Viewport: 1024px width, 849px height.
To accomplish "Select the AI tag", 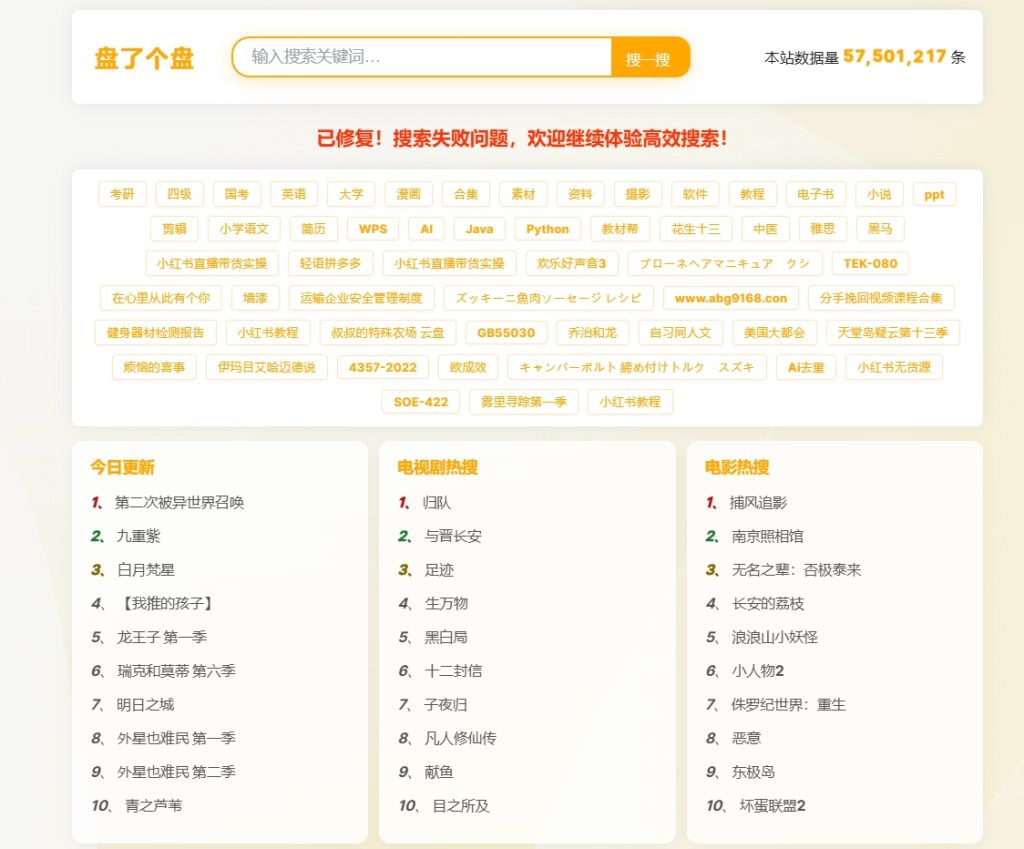I will click(x=426, y=228).
